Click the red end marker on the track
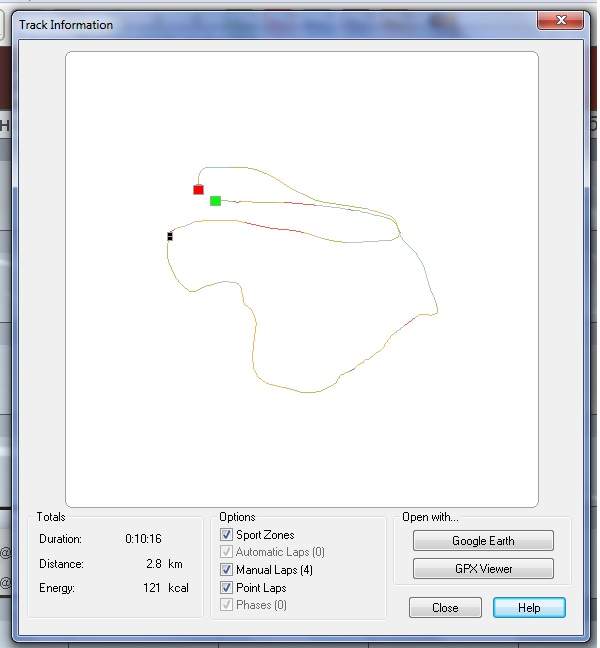 click(x=198, y=190)
